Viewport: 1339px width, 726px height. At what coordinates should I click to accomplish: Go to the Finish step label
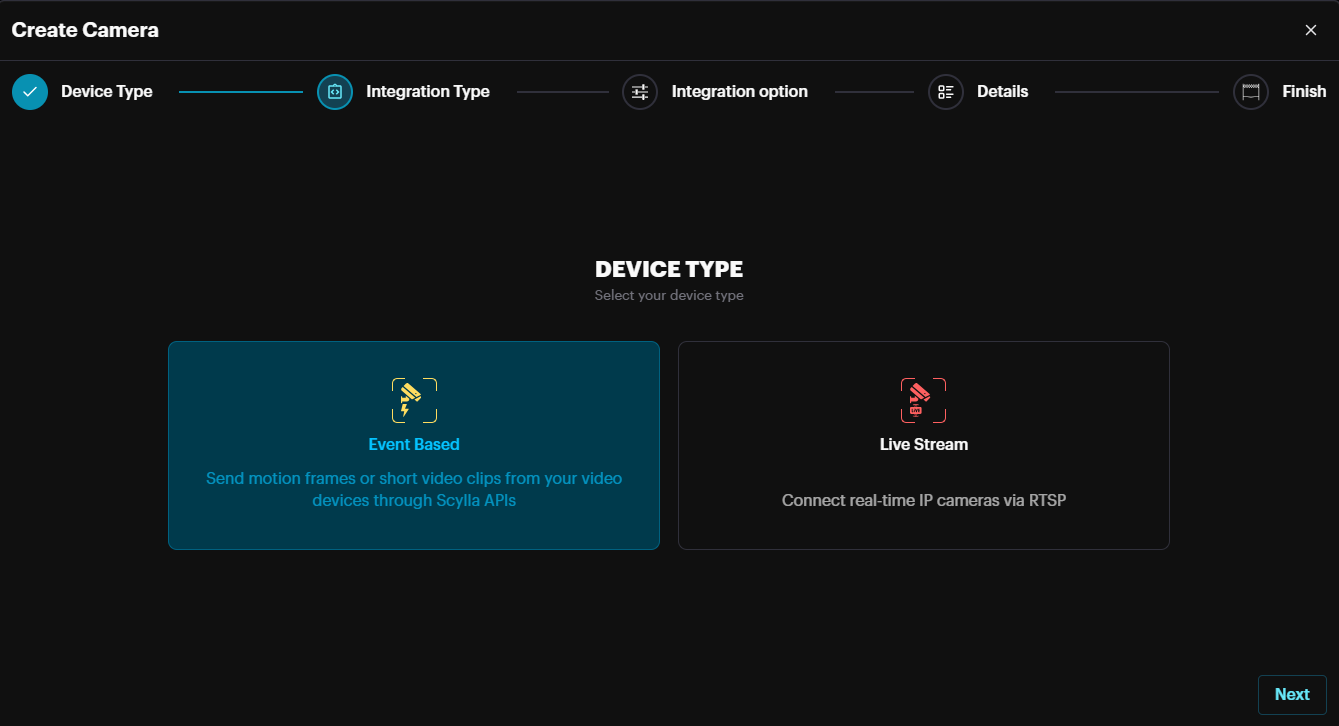(x=1304, y=92)
